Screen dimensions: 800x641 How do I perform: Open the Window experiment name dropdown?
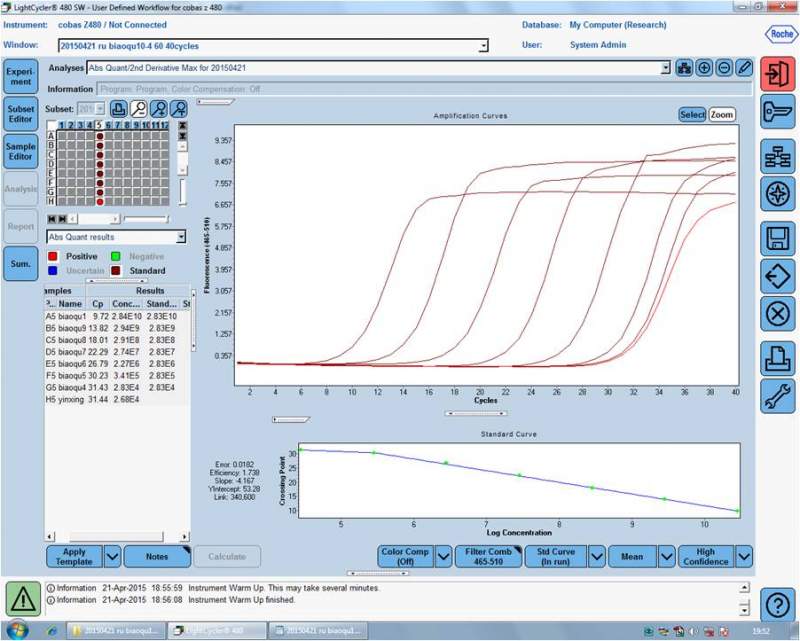(483, 46)
